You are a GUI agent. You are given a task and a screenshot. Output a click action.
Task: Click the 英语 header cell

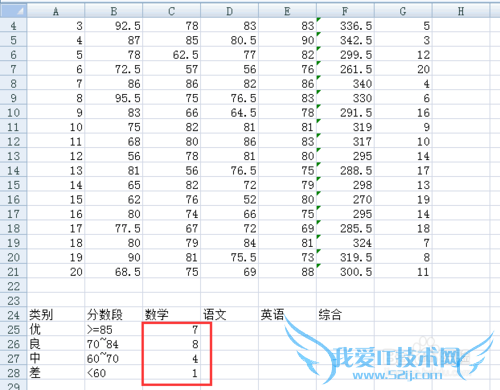click(287, 315)
